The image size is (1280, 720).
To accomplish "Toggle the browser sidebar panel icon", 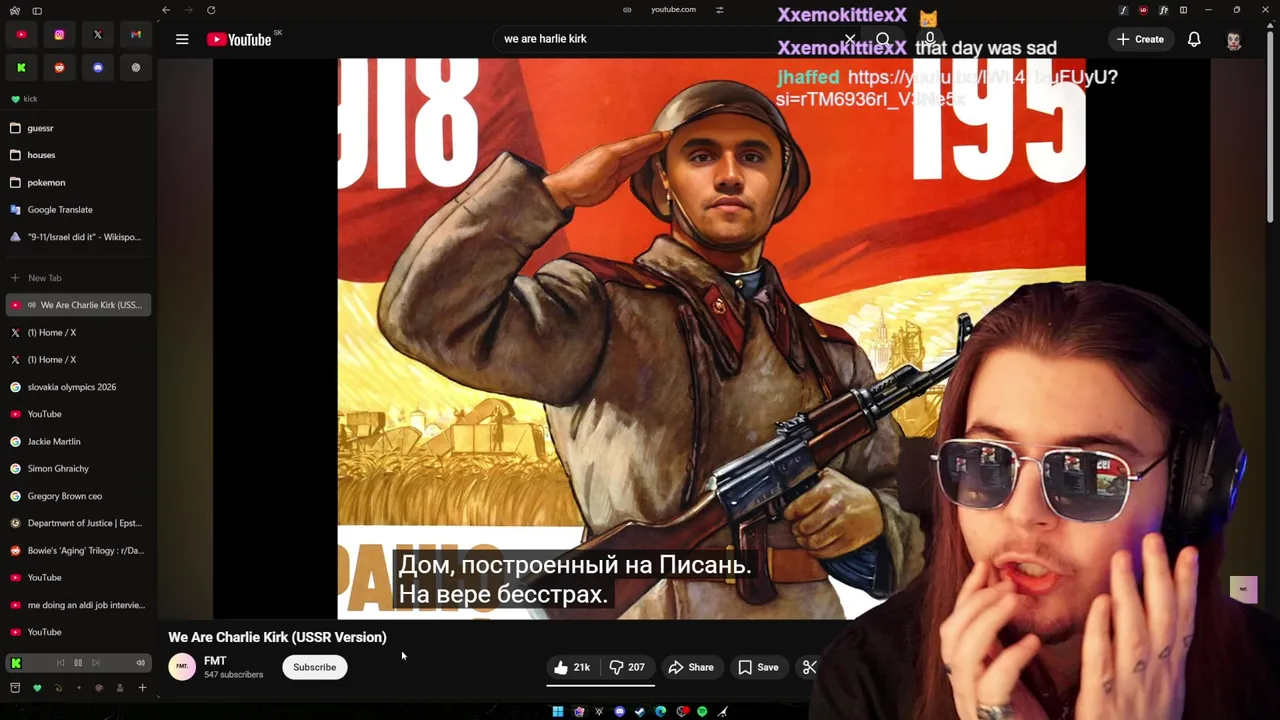I will 37,10.
